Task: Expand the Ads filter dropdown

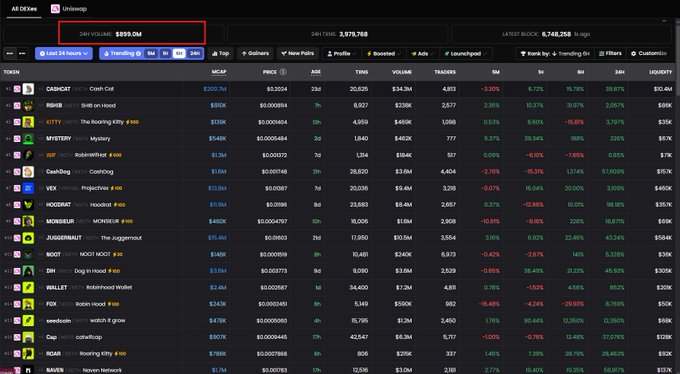Action: click(x=422, y=54)
